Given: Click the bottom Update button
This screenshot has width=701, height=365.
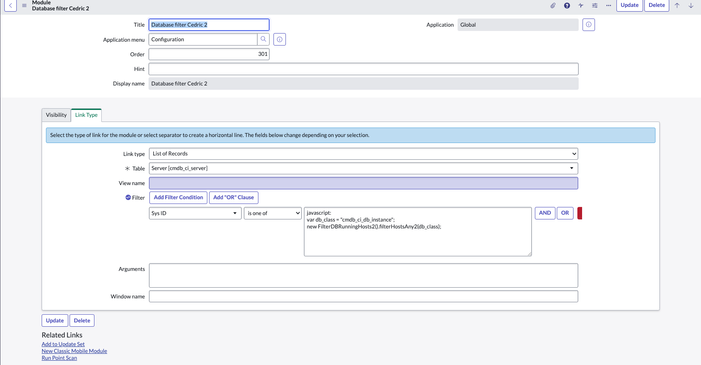Looking at the screenshot, I should 55,320.
